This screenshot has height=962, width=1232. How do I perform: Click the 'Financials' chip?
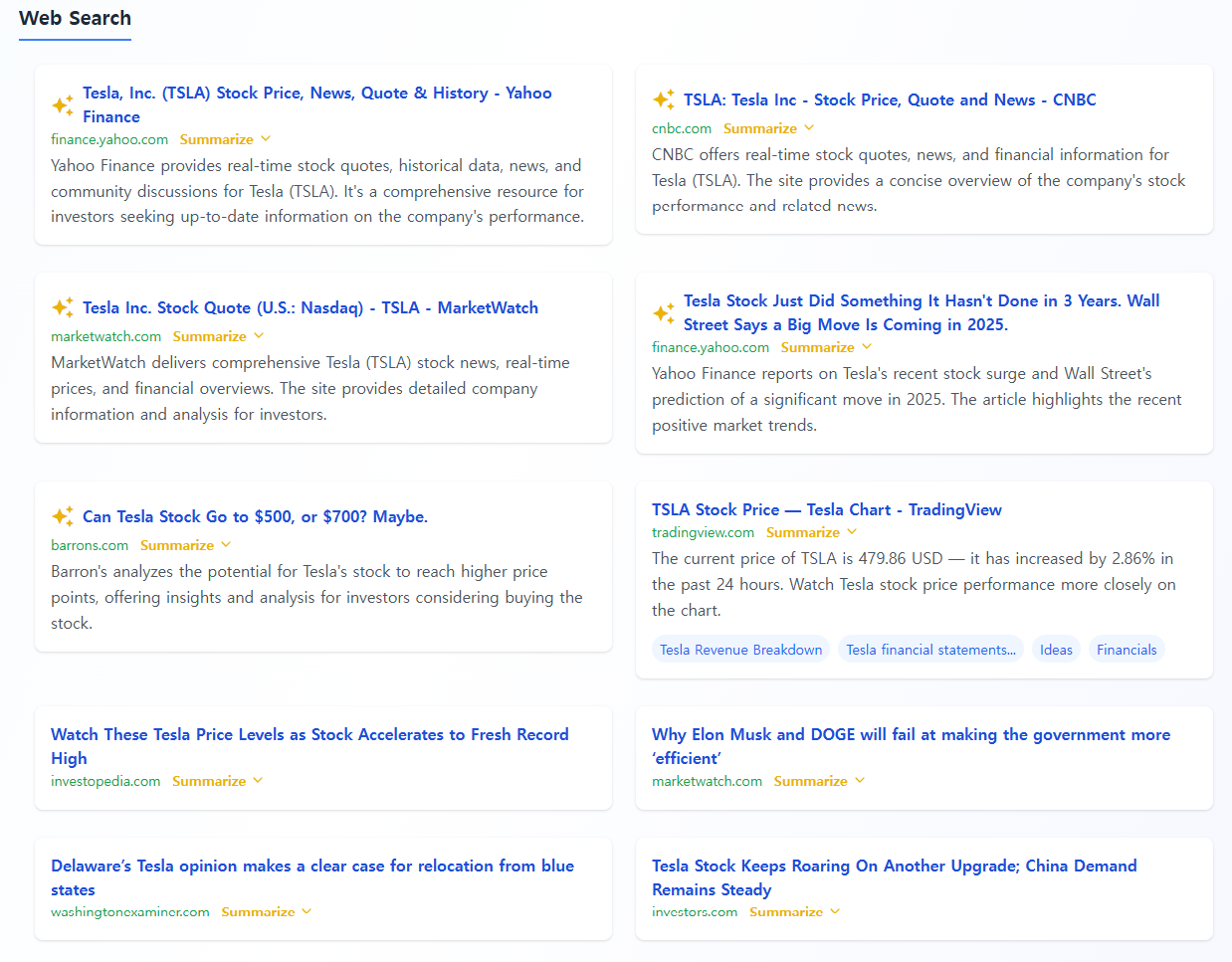1127,650
